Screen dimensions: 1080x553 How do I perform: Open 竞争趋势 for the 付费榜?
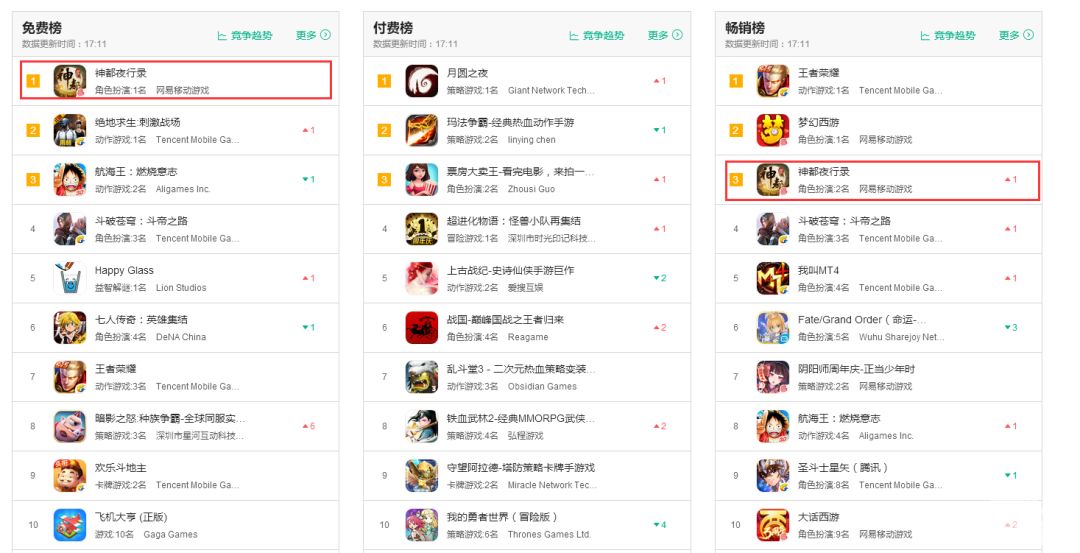tap(596, 35)
